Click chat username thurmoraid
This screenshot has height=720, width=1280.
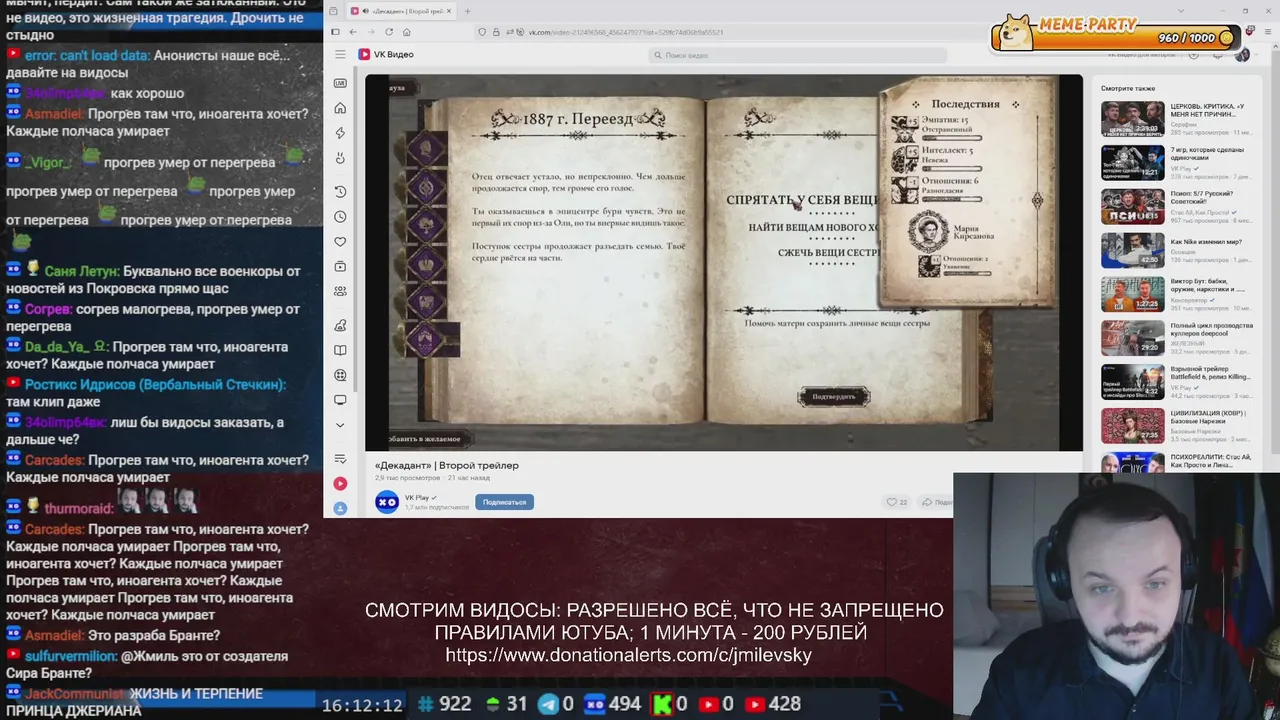[x=80, y=508]
